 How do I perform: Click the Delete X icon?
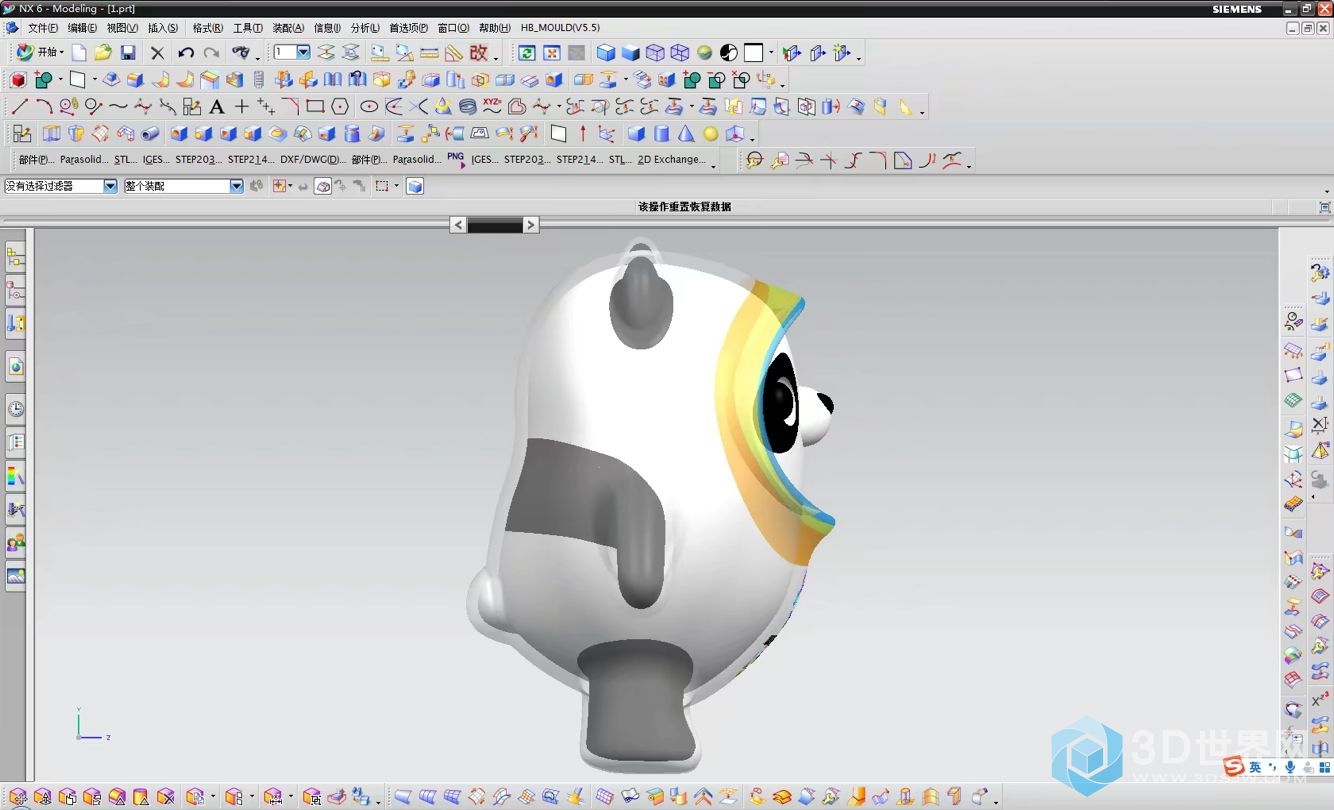(158, 53)
